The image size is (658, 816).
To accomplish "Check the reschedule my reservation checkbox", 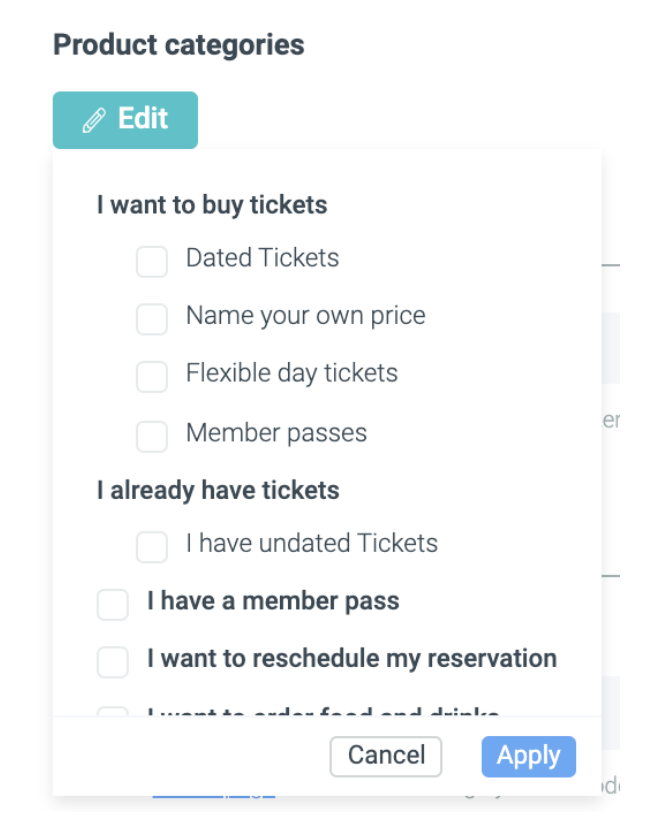I will click(113, 662).
